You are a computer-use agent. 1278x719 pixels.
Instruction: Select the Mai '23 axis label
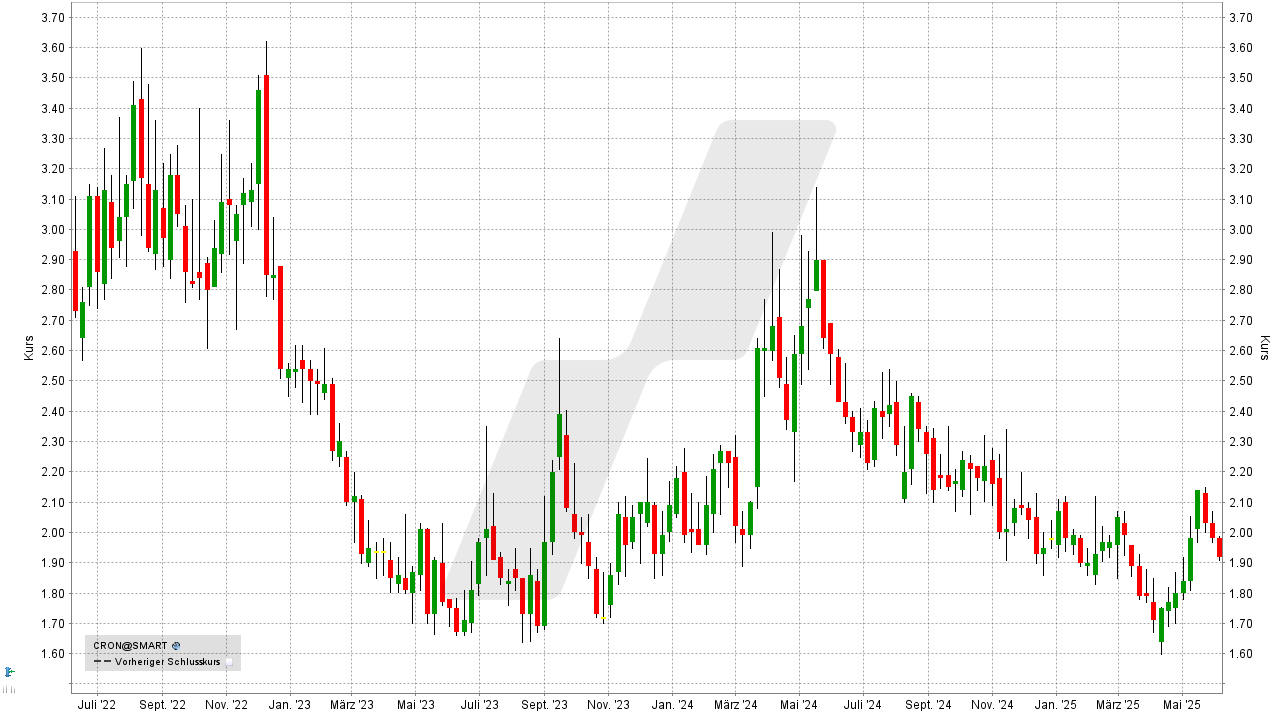tap(416, 705)
